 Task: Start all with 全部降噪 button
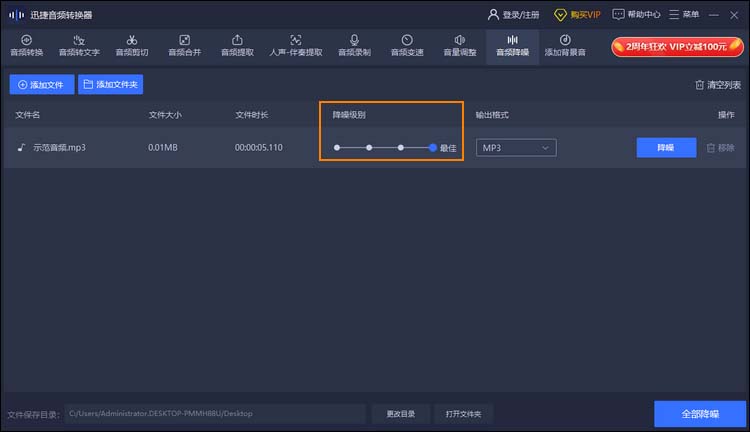(700, 414)
